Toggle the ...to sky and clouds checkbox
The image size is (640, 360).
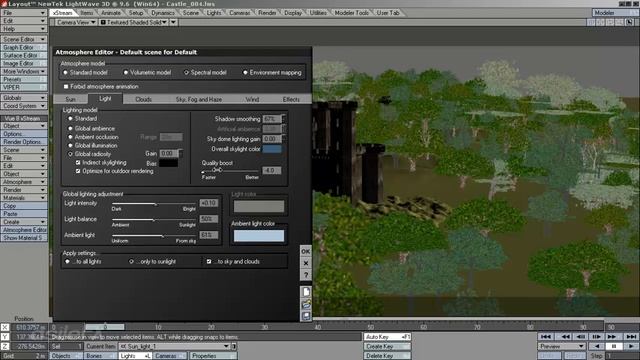pos(209,262)
